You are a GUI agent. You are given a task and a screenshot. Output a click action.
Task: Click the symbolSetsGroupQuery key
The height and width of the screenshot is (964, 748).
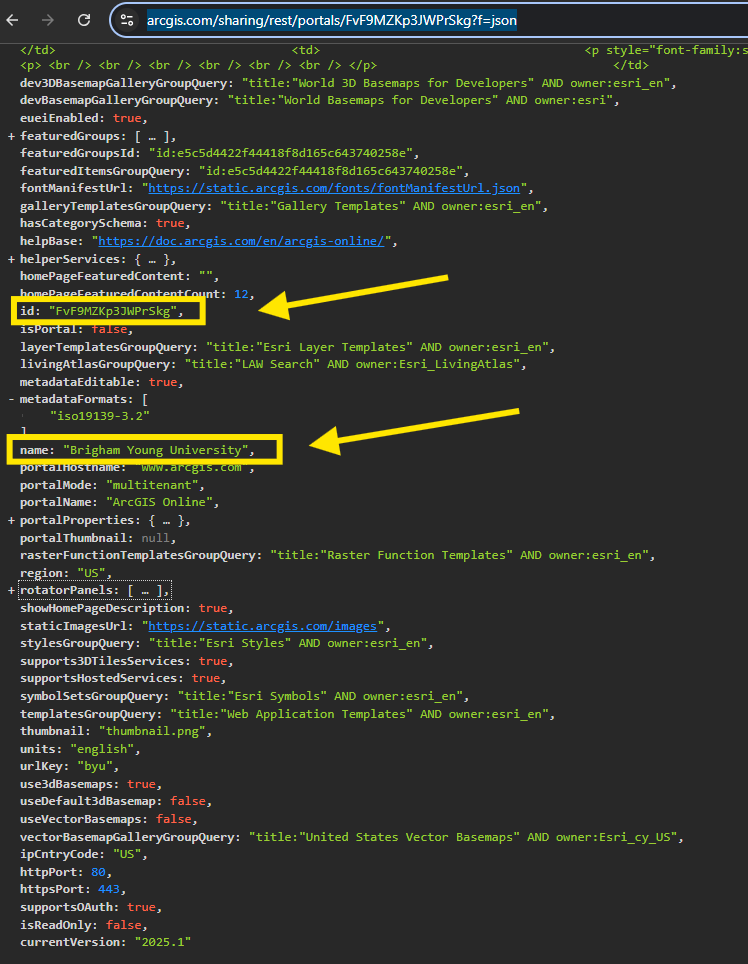pos(91,696)
